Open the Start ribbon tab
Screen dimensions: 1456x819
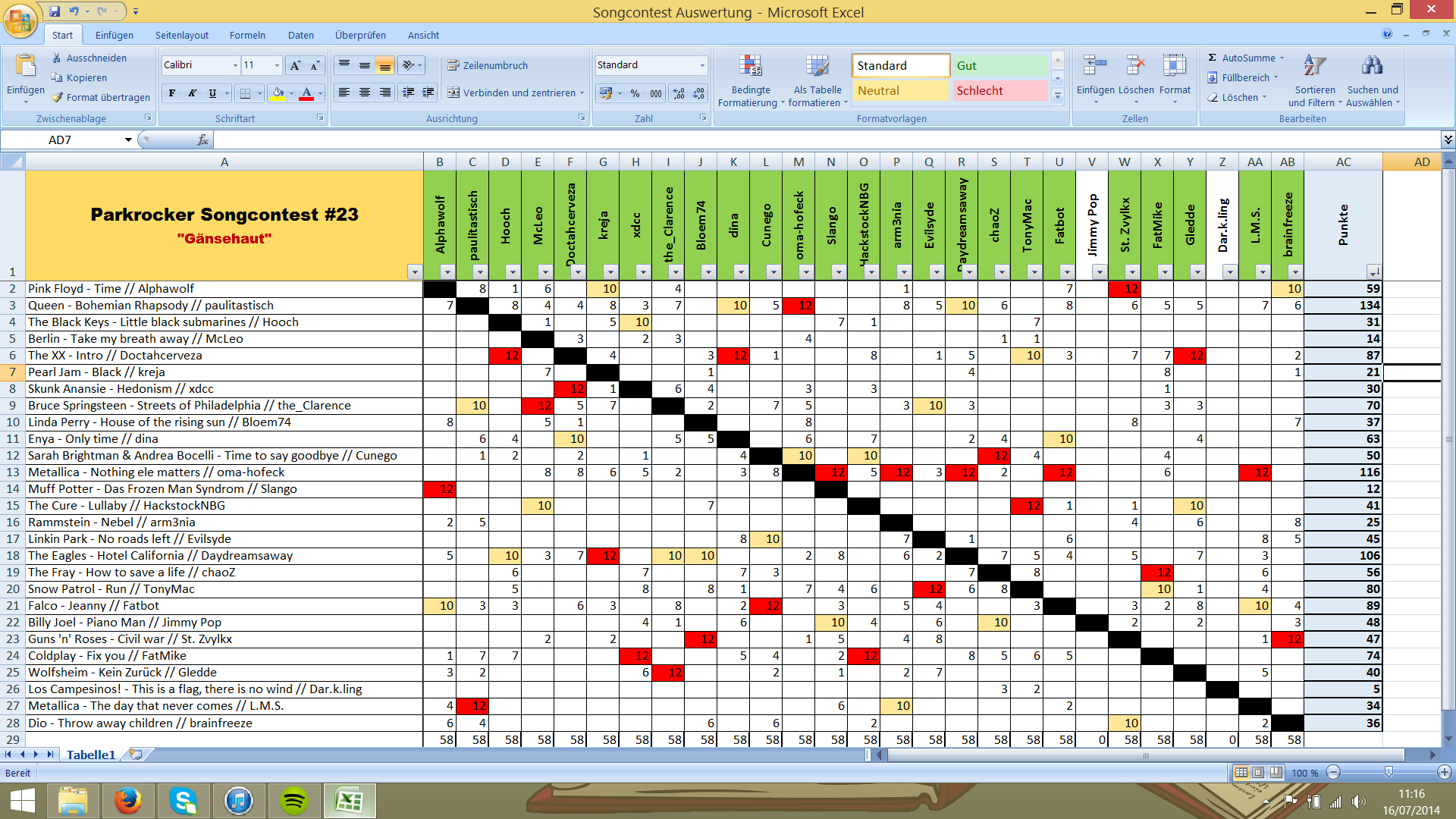tap(62, 35)
